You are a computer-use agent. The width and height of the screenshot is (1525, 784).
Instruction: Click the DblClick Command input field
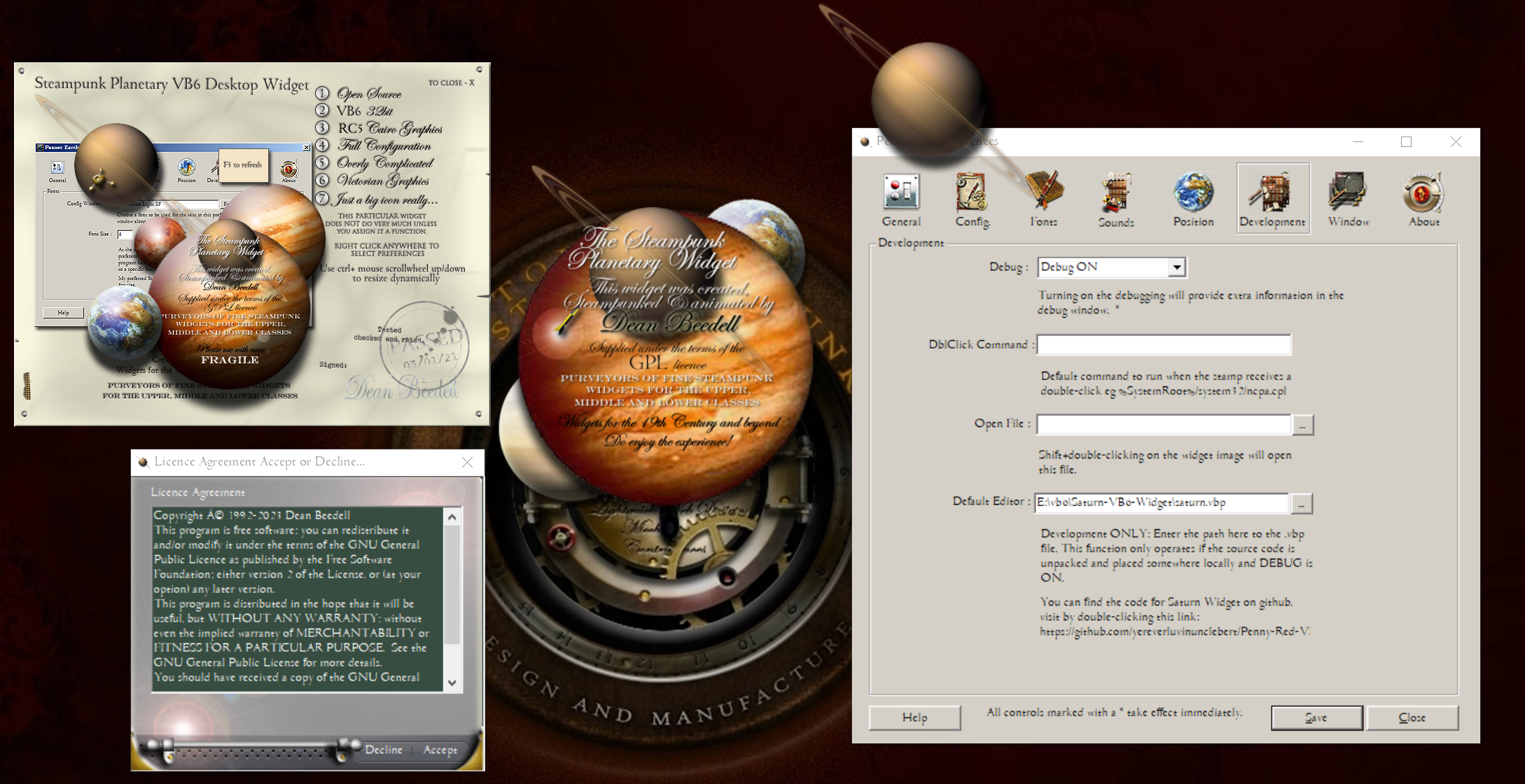coord(1163,345)
